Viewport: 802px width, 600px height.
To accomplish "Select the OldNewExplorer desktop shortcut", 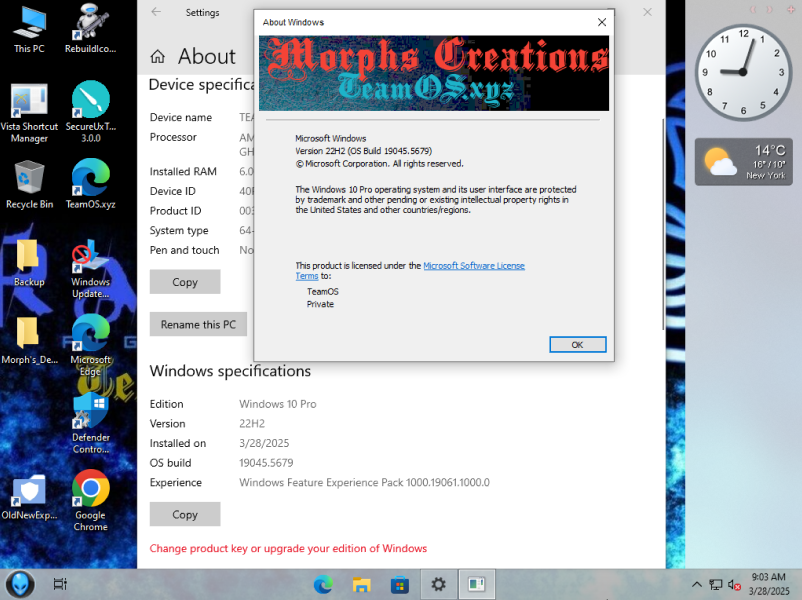I will (29, 496).
